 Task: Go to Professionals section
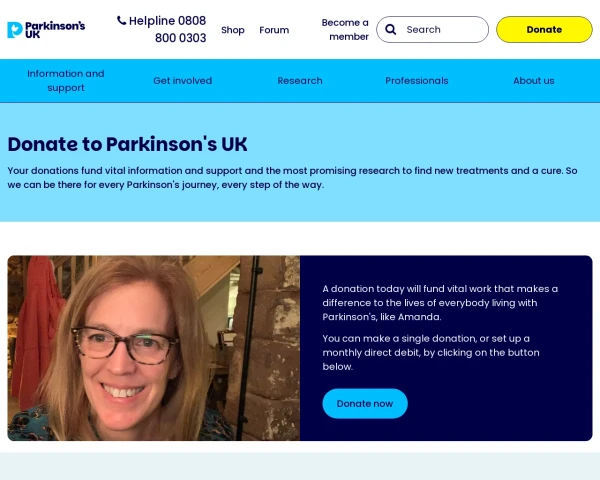tap(417, 81)
